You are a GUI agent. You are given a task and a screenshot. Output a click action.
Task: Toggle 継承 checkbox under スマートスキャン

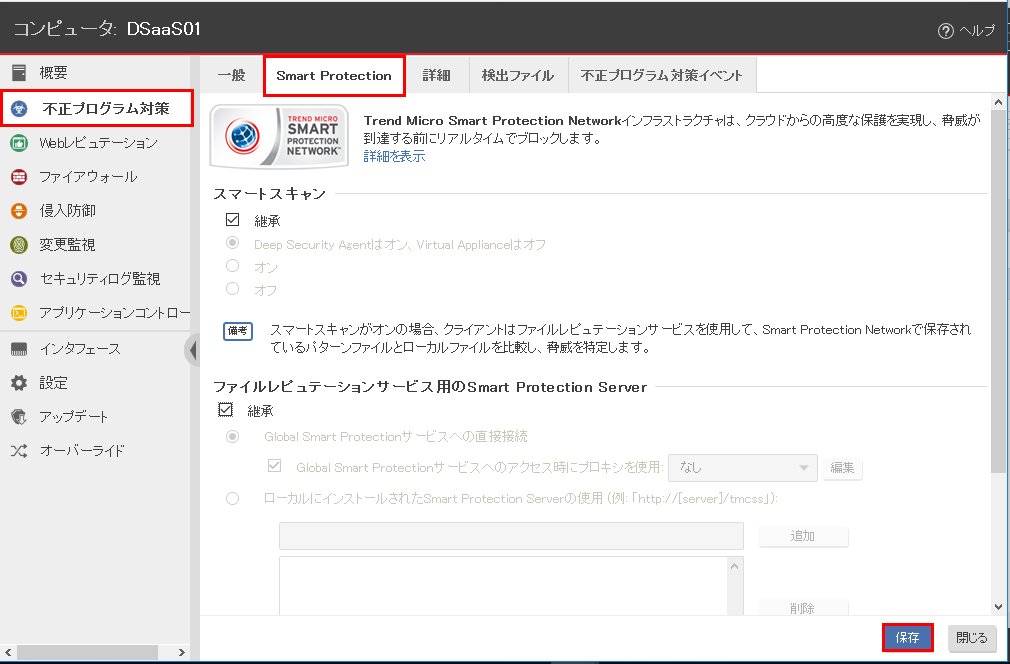coord(233,220)
